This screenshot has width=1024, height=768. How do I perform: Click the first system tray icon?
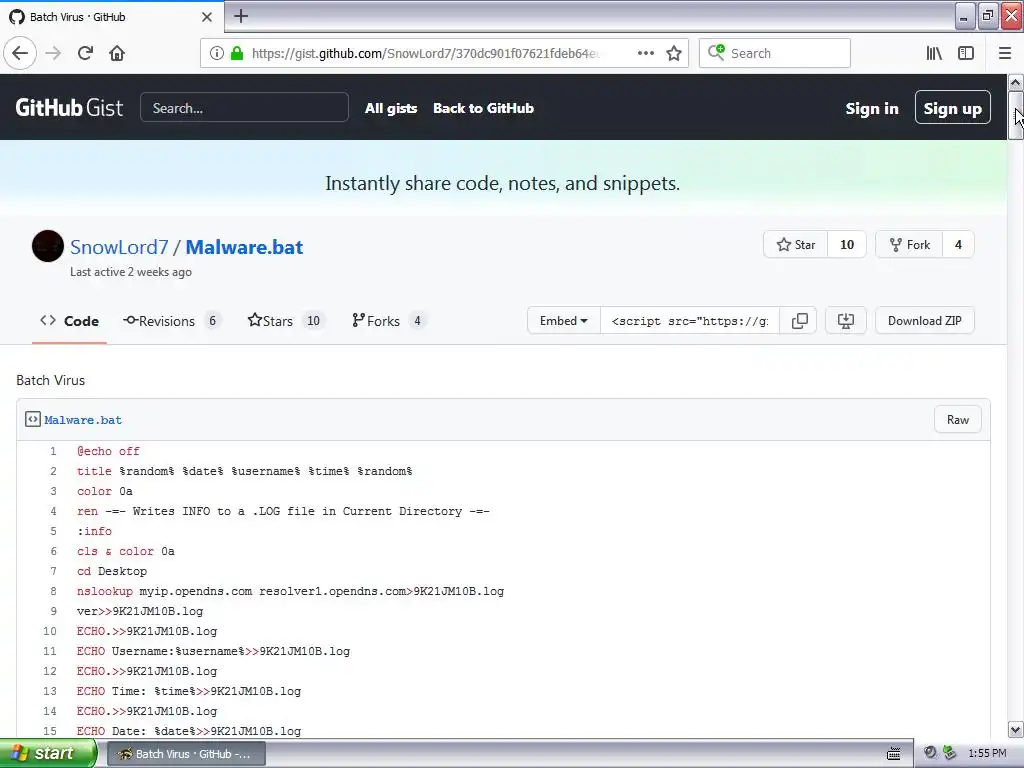[x=931, y=753]
